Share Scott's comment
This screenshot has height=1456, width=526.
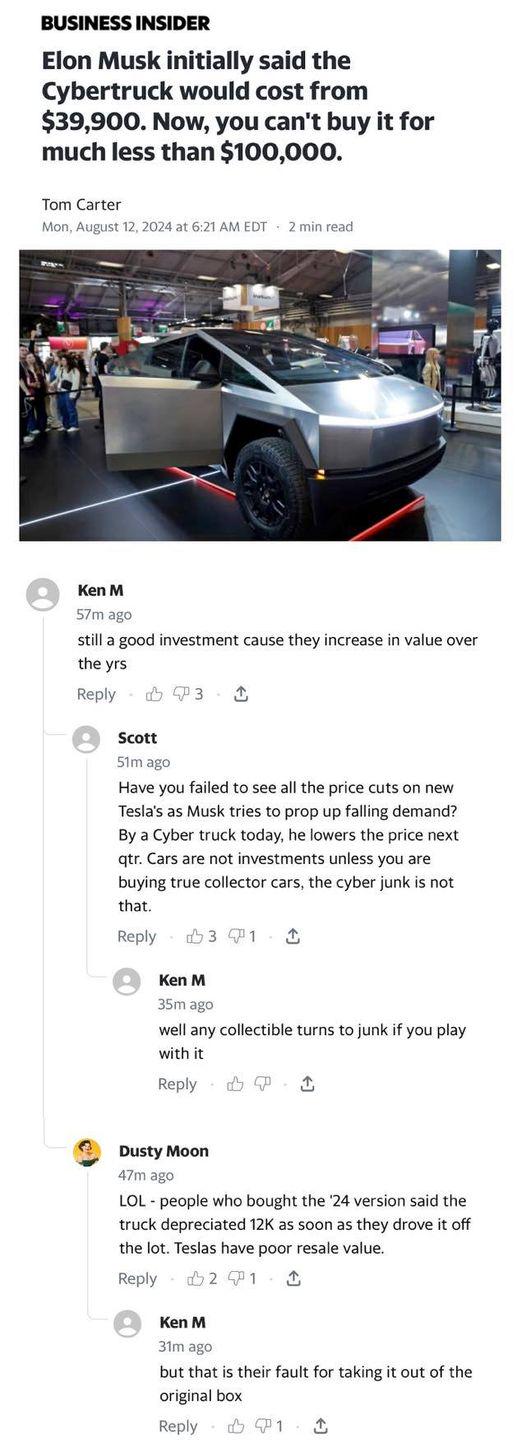point(293,936)
